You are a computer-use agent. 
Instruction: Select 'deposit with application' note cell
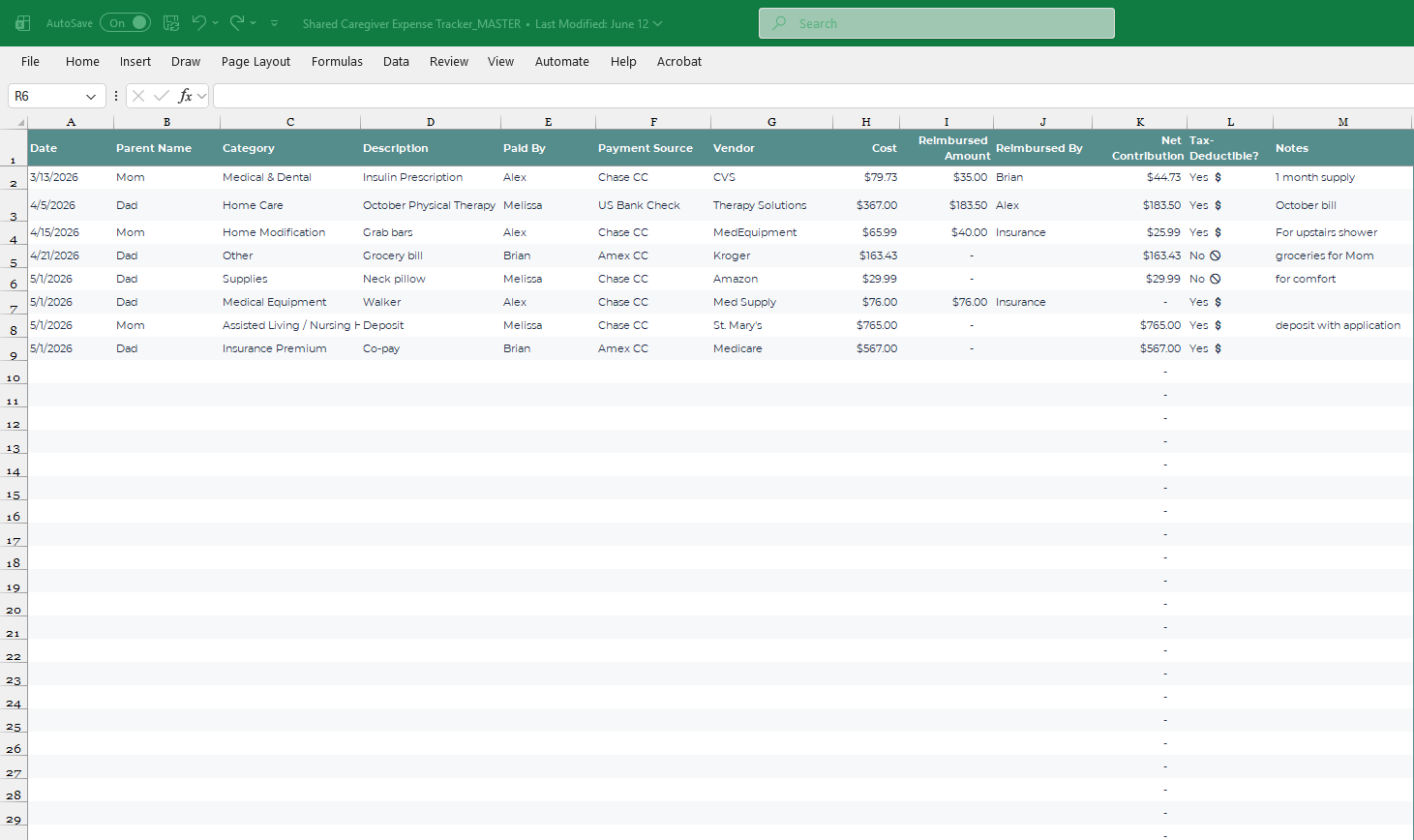click(x=1343, y=325)
